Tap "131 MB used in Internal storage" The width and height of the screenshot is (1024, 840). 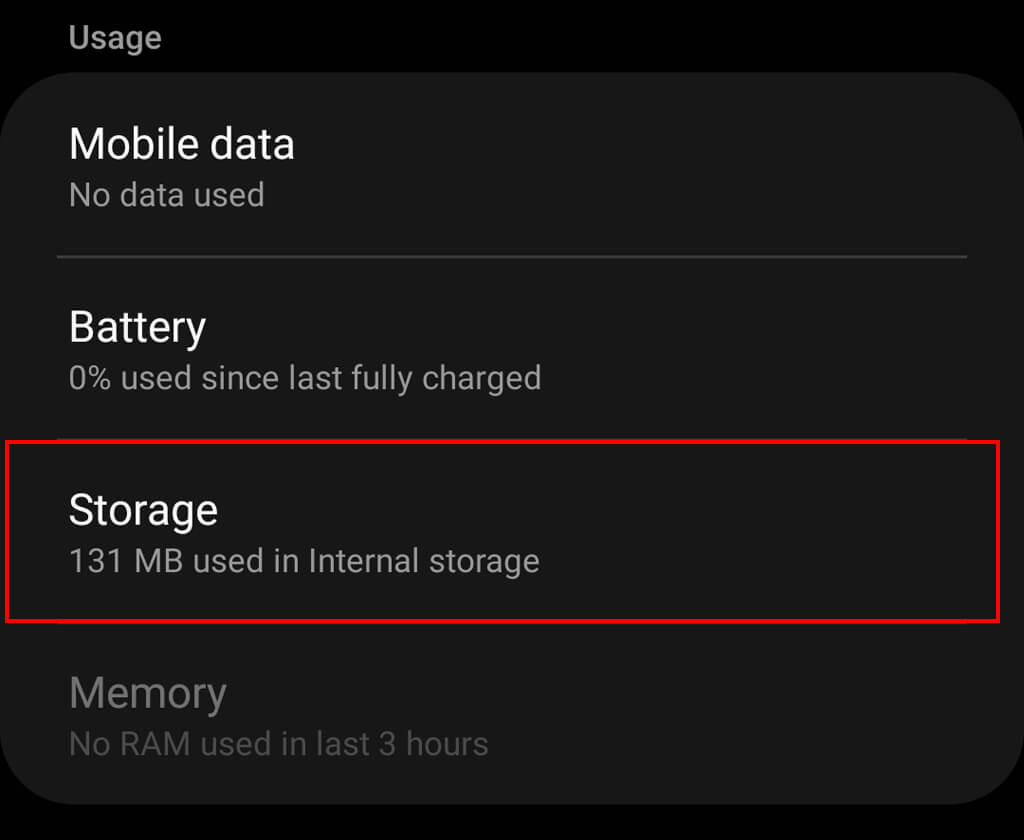coord(304,561)
